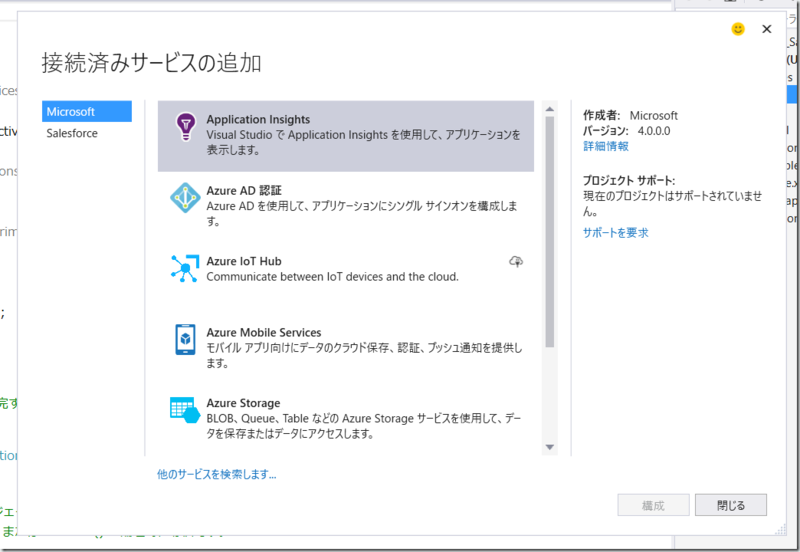
Task: Click the cloud download icon for IoT Hub
Action: click(516, 262)
